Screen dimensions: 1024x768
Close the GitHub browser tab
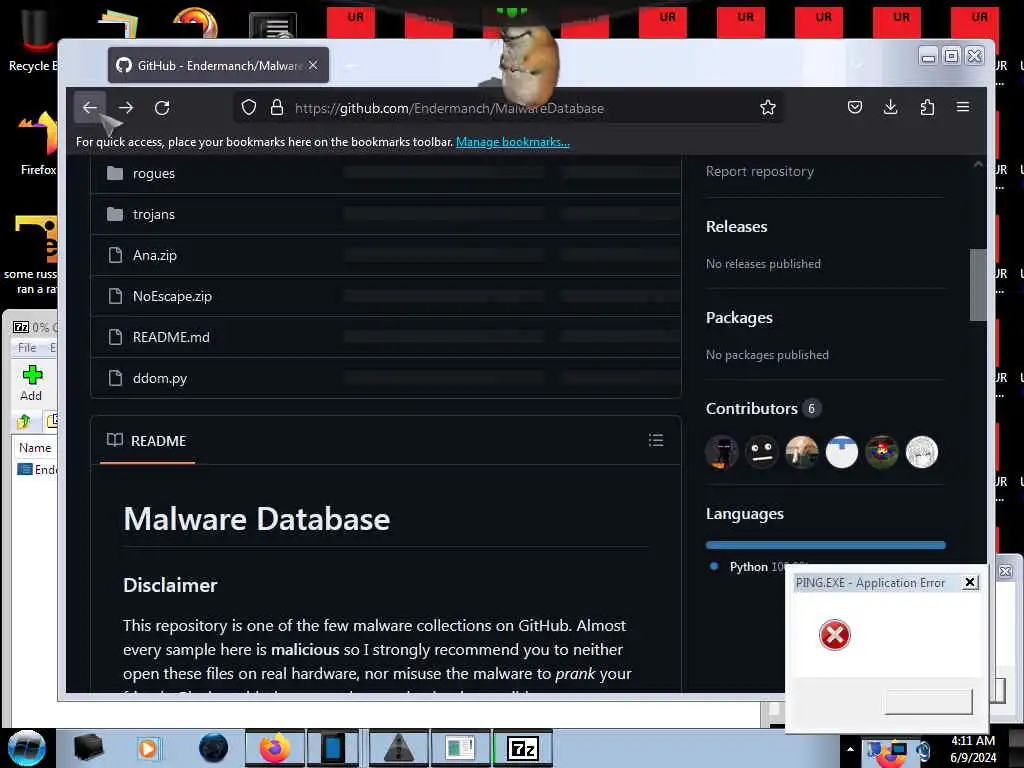click(313, 65)
